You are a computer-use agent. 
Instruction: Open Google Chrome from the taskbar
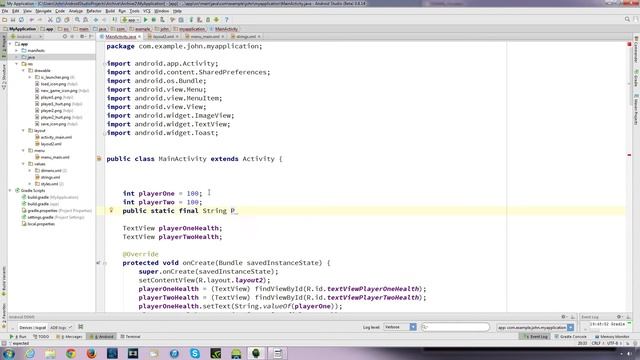(71, 353)
